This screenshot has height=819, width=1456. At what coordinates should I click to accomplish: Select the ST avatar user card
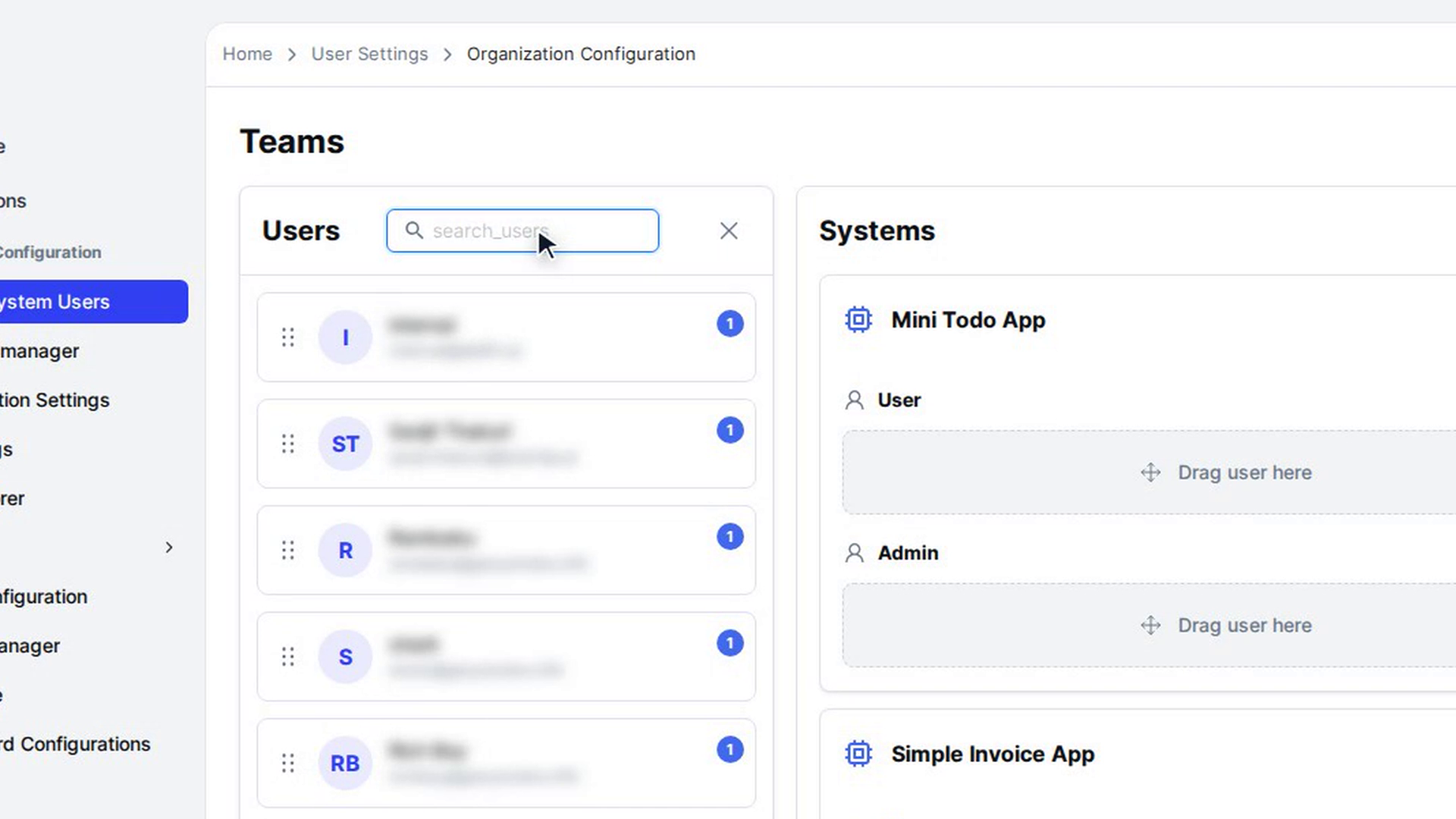tap(507, 444)
